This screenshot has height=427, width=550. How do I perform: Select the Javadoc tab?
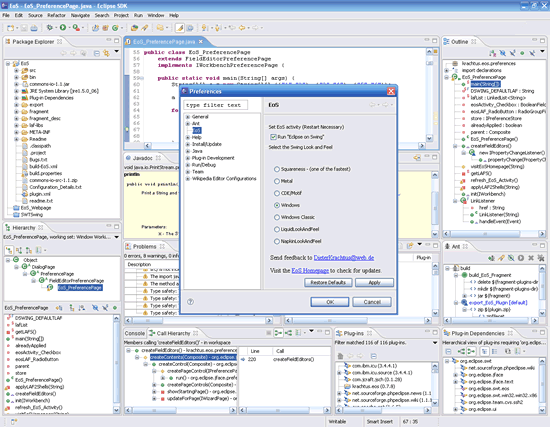(x=143, y=158)
